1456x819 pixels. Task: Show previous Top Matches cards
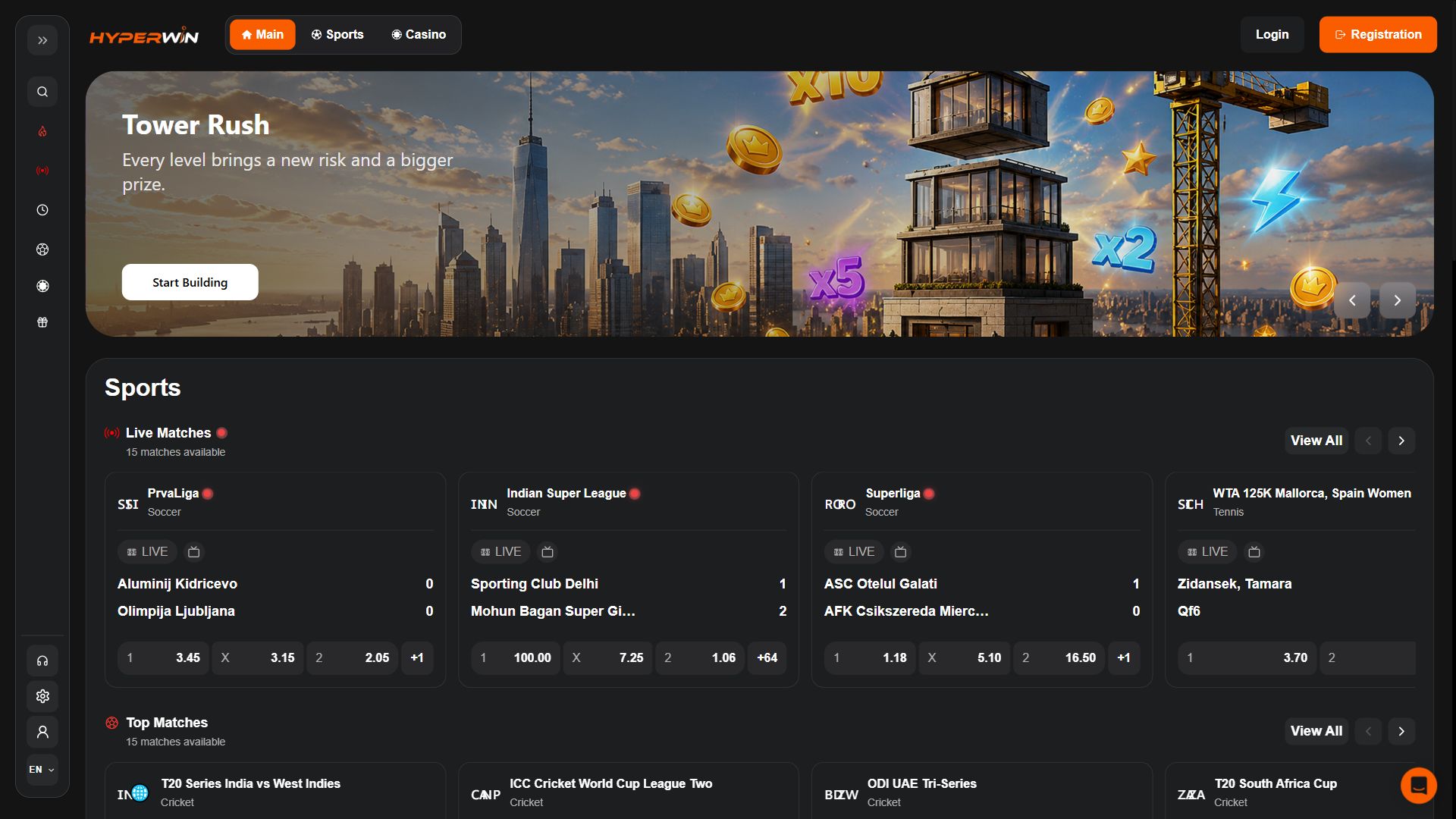[1368, 731]
